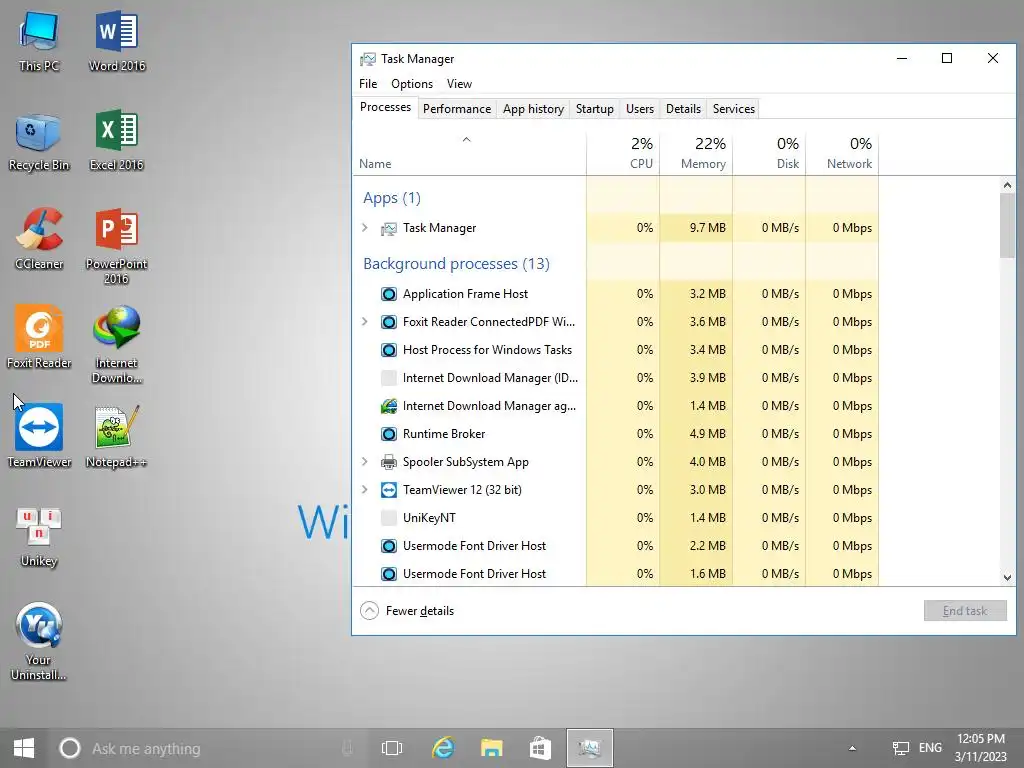Image resolution: width=1024 pixels, height=768 pixels.
Task: Click the End task button
Action: [x=965, y=611]
